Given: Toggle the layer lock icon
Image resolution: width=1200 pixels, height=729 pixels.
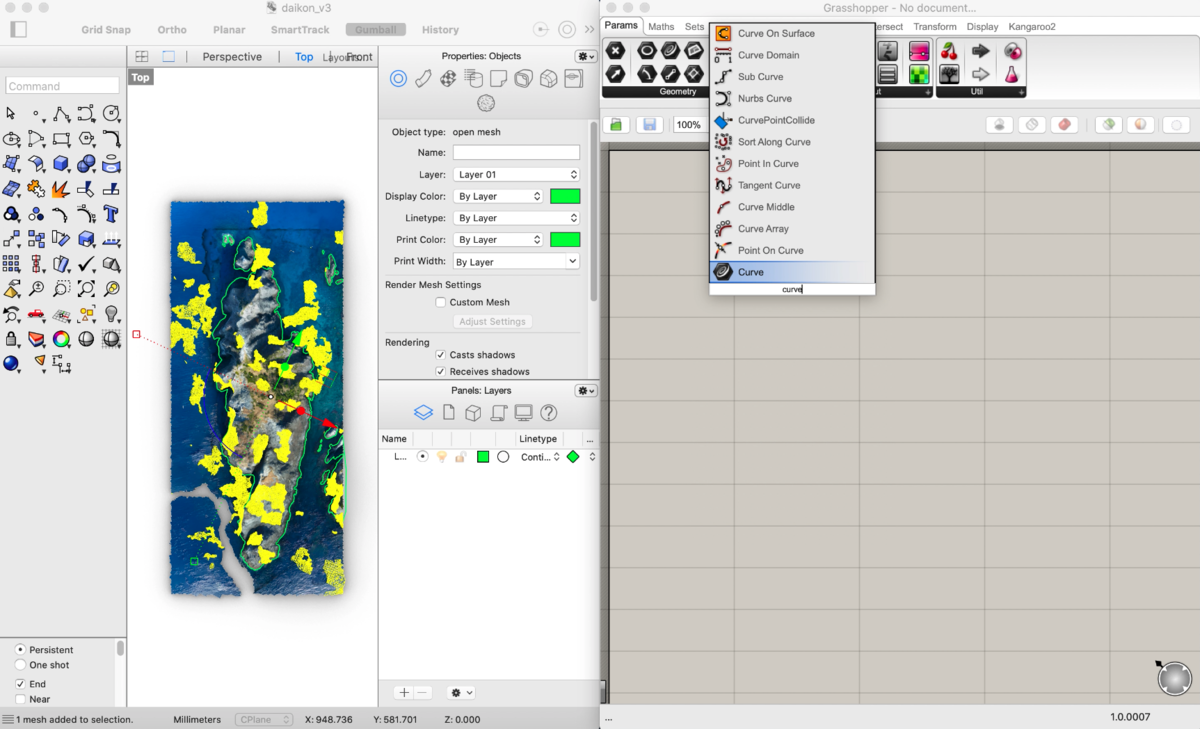Looking at the screenshot, I should (460, 457).
